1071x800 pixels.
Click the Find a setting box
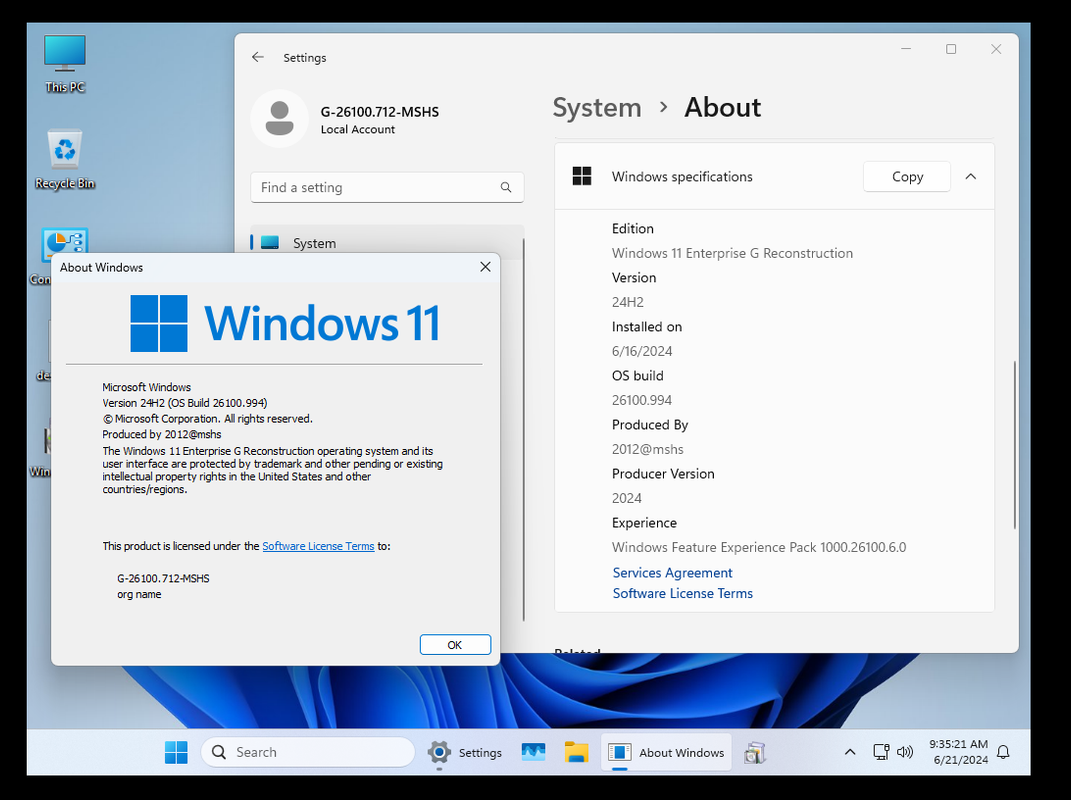[x=387, y=187]
